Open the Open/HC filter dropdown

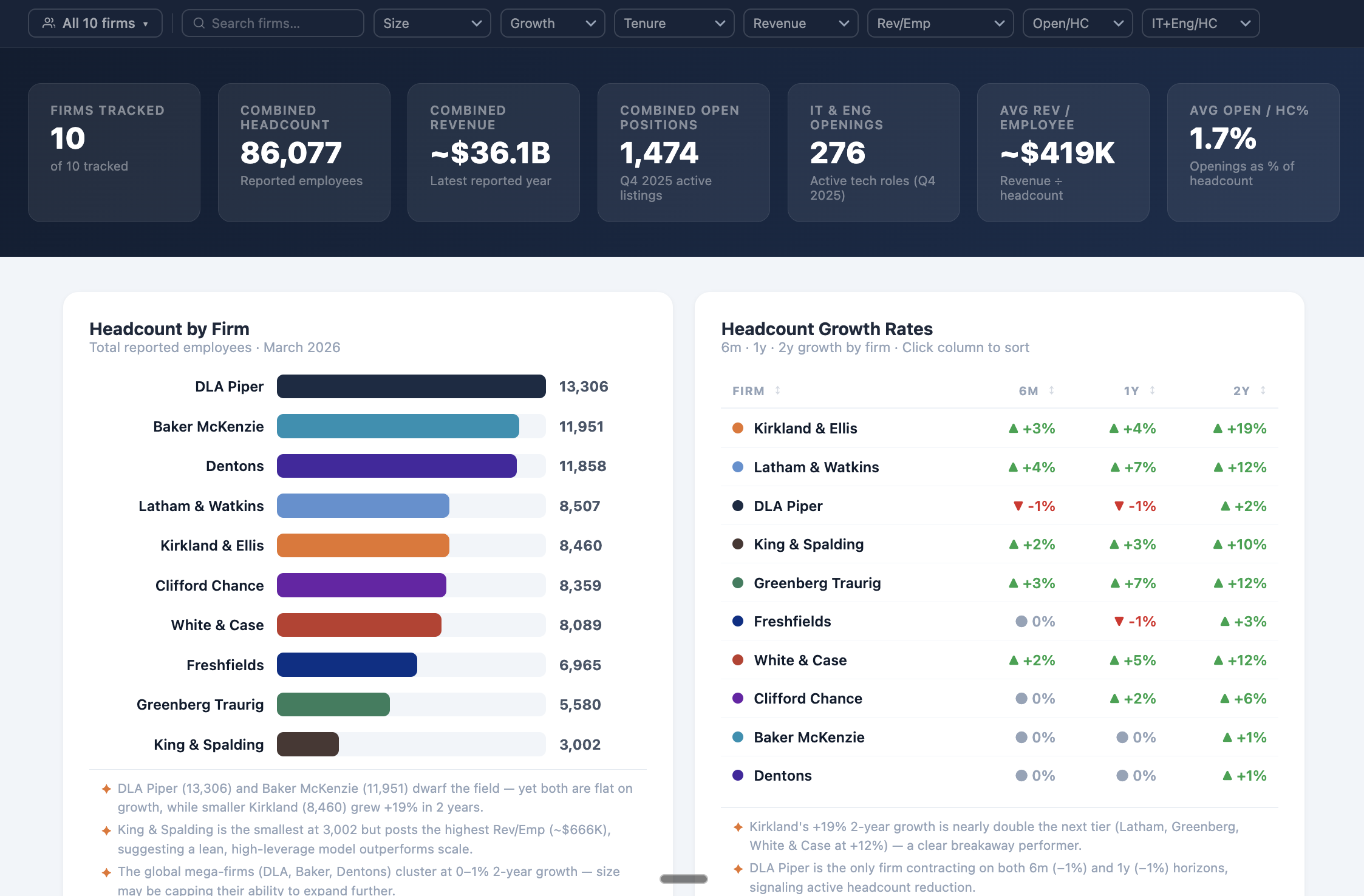[1077, 23]
